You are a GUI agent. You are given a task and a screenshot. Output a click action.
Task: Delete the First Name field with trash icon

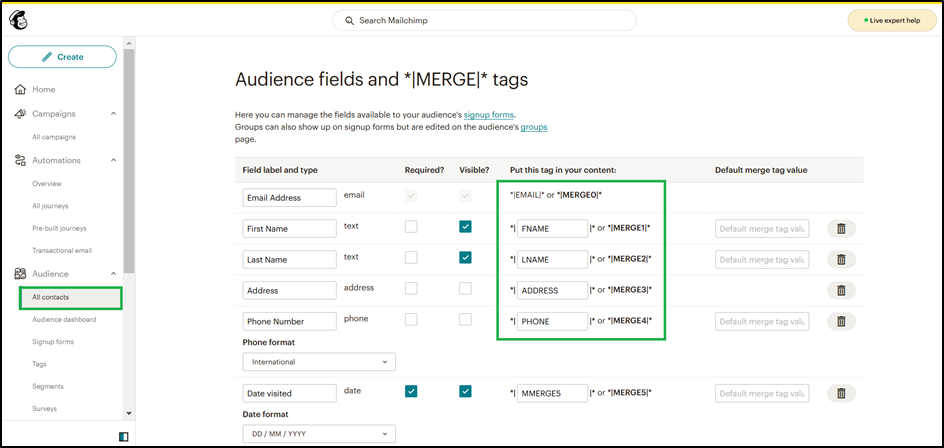click(841, 228)
